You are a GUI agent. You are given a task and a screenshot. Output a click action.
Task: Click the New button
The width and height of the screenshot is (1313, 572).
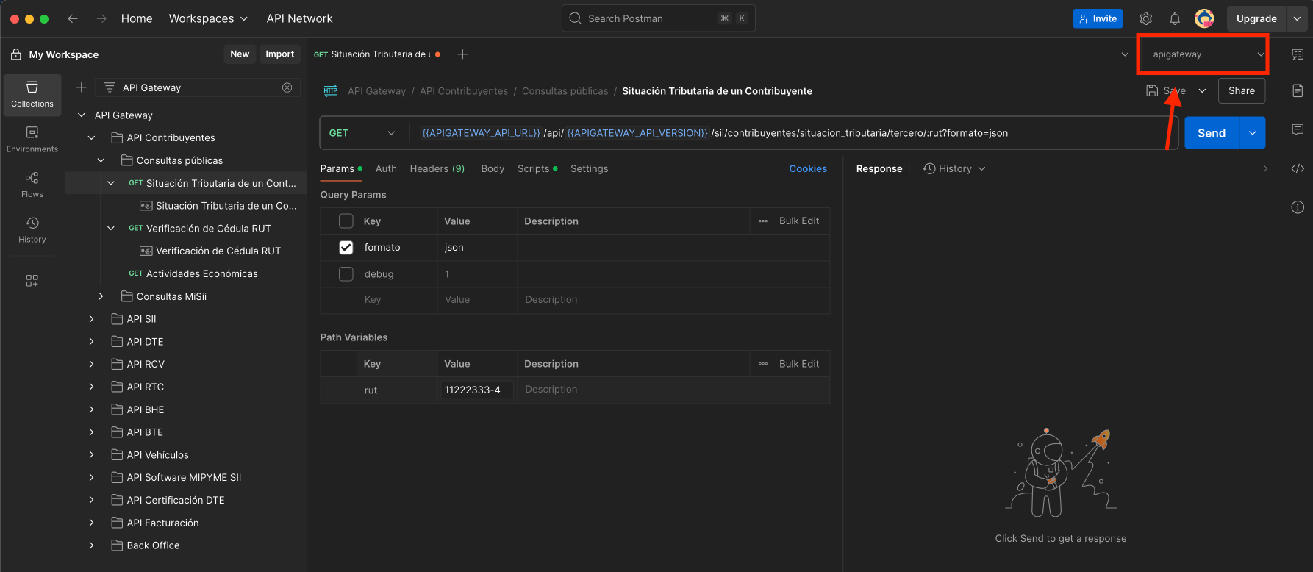(x=239, y=54)
